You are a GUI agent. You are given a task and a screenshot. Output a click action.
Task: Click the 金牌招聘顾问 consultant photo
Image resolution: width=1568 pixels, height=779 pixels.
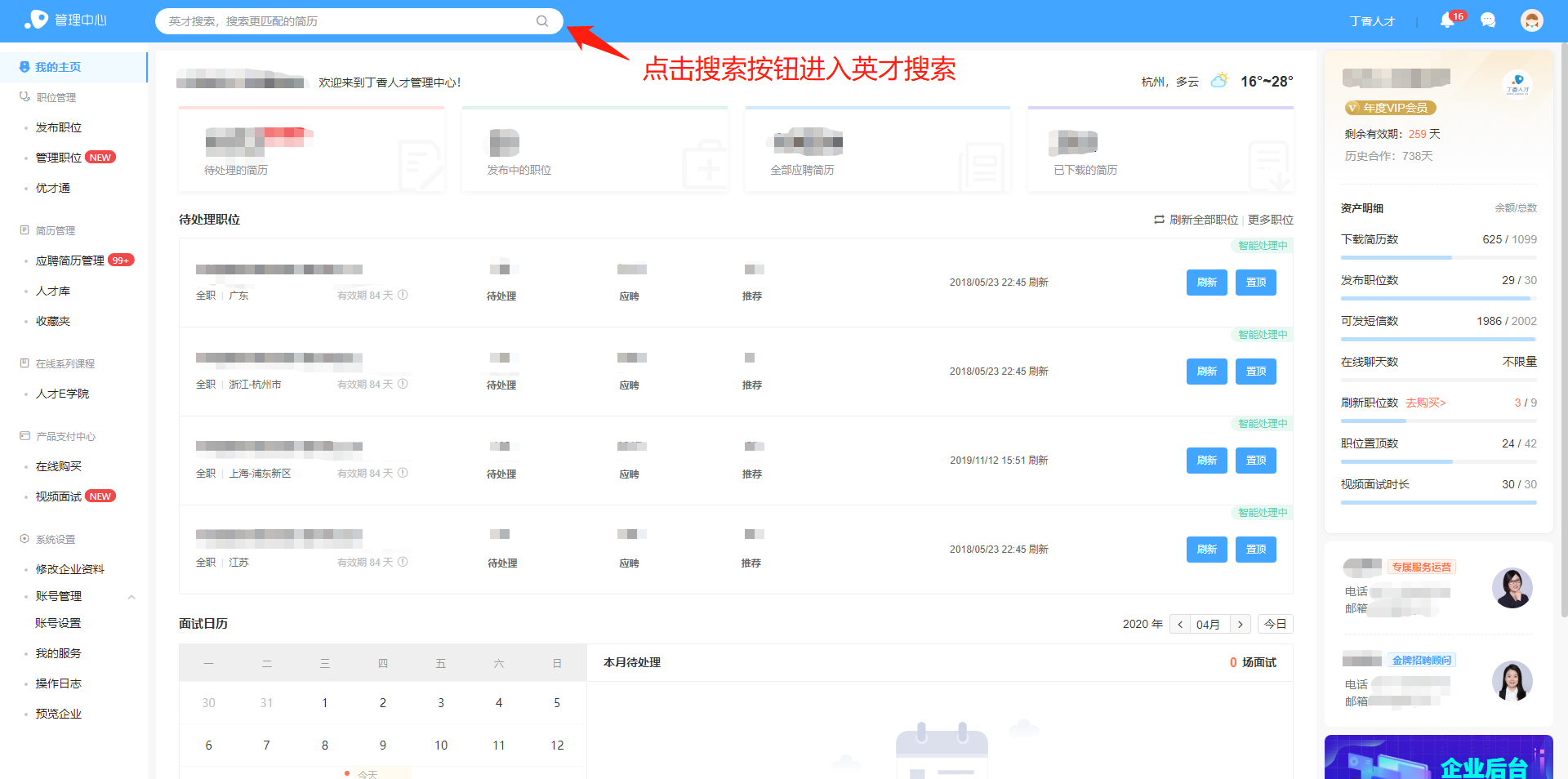tap(1512, 681)
